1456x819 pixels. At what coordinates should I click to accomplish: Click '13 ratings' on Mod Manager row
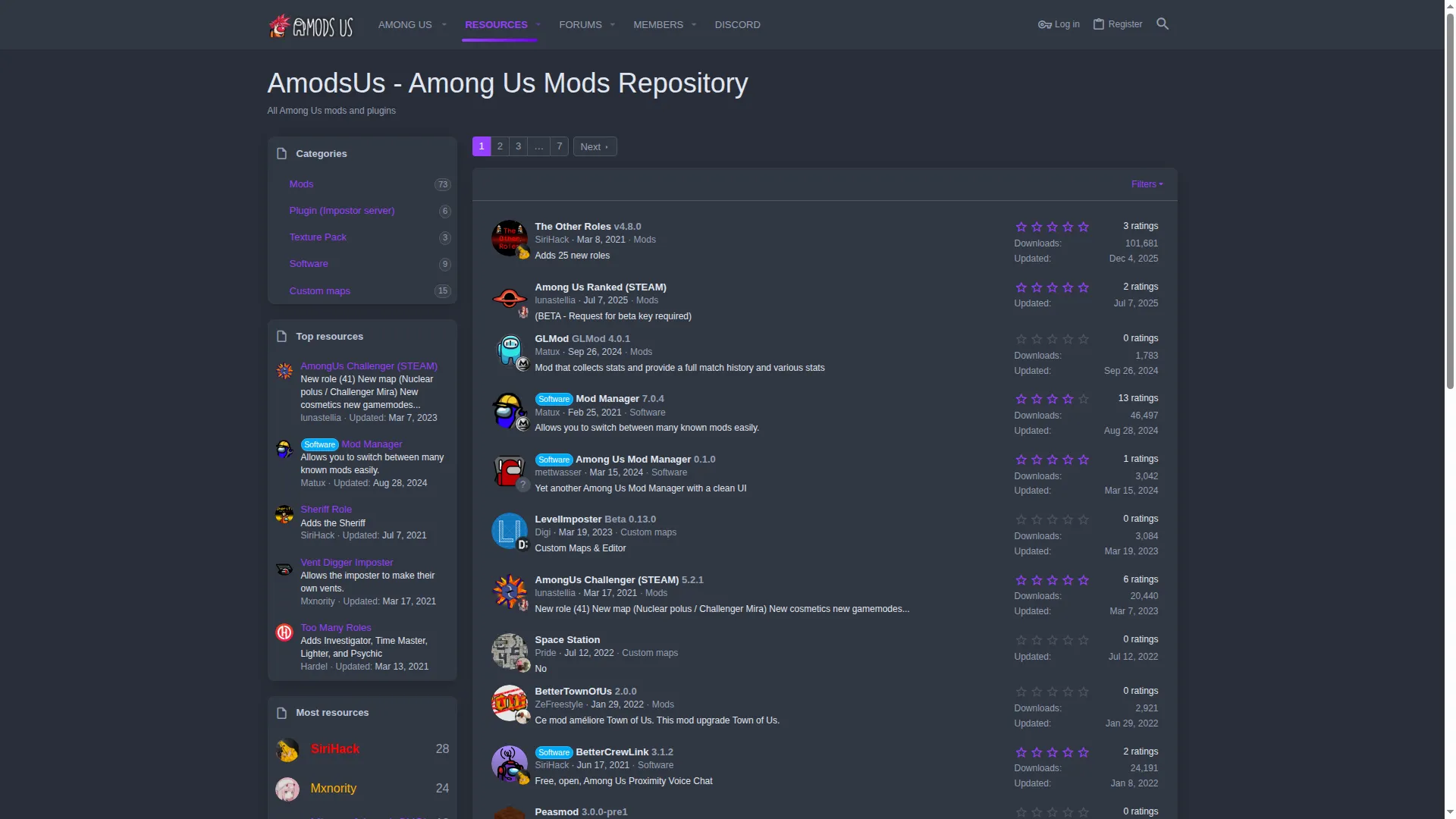1137,398
